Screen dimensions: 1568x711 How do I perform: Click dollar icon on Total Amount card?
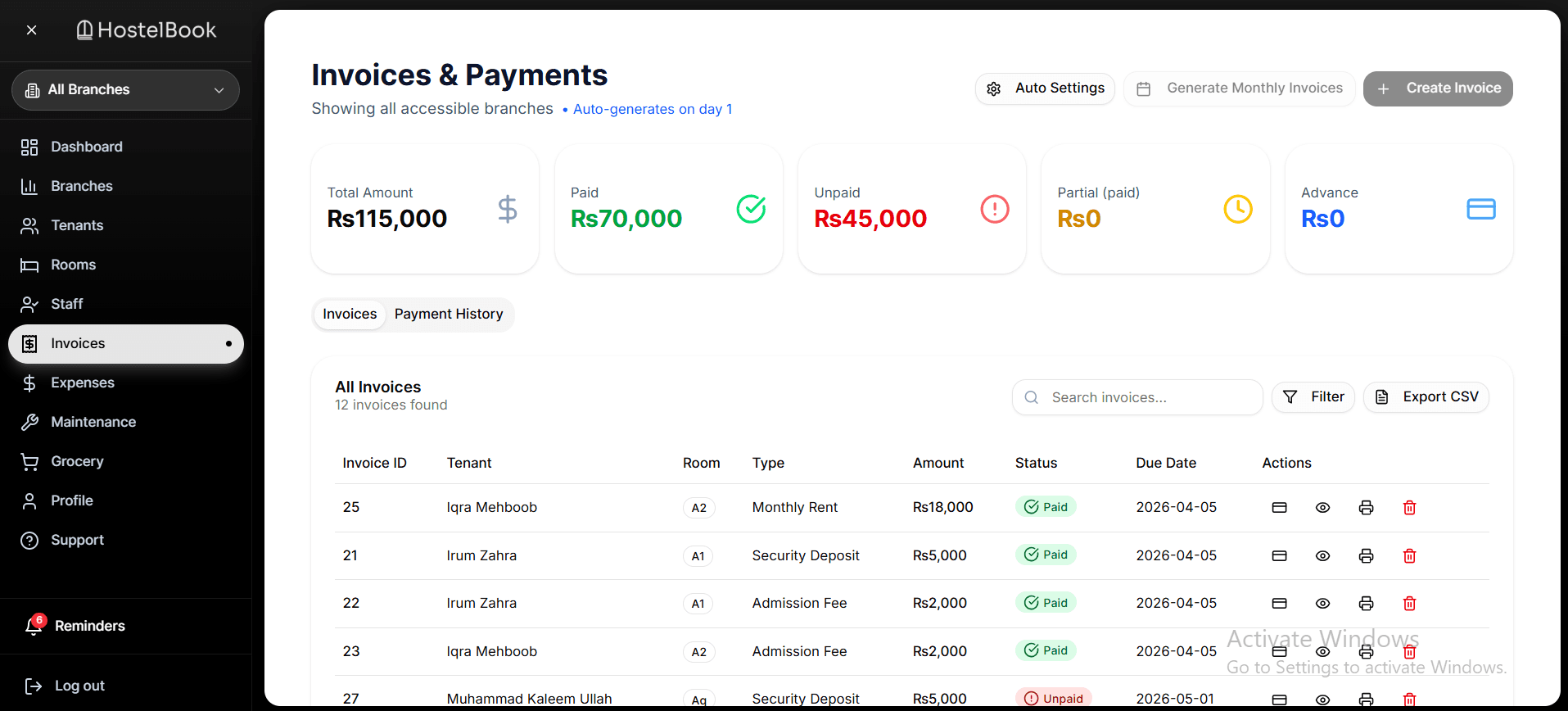[x=508, y=209]
